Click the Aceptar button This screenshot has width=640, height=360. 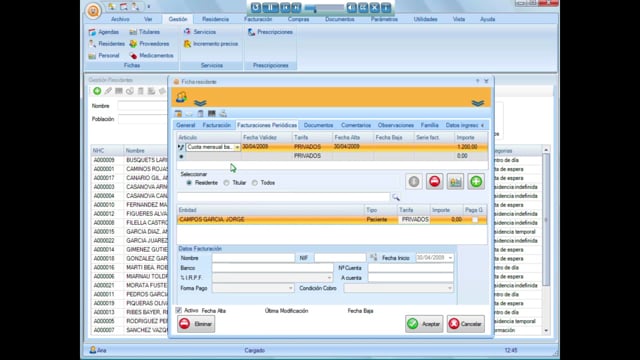pyautogui.click(x=424, y=324)
